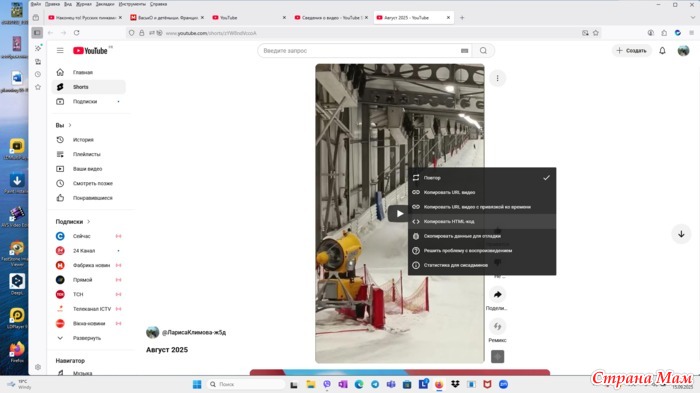Screen dimensions: 700x393
Task: Click the Ремикс button
Action: pyautogui.click(x=497, y=326)
